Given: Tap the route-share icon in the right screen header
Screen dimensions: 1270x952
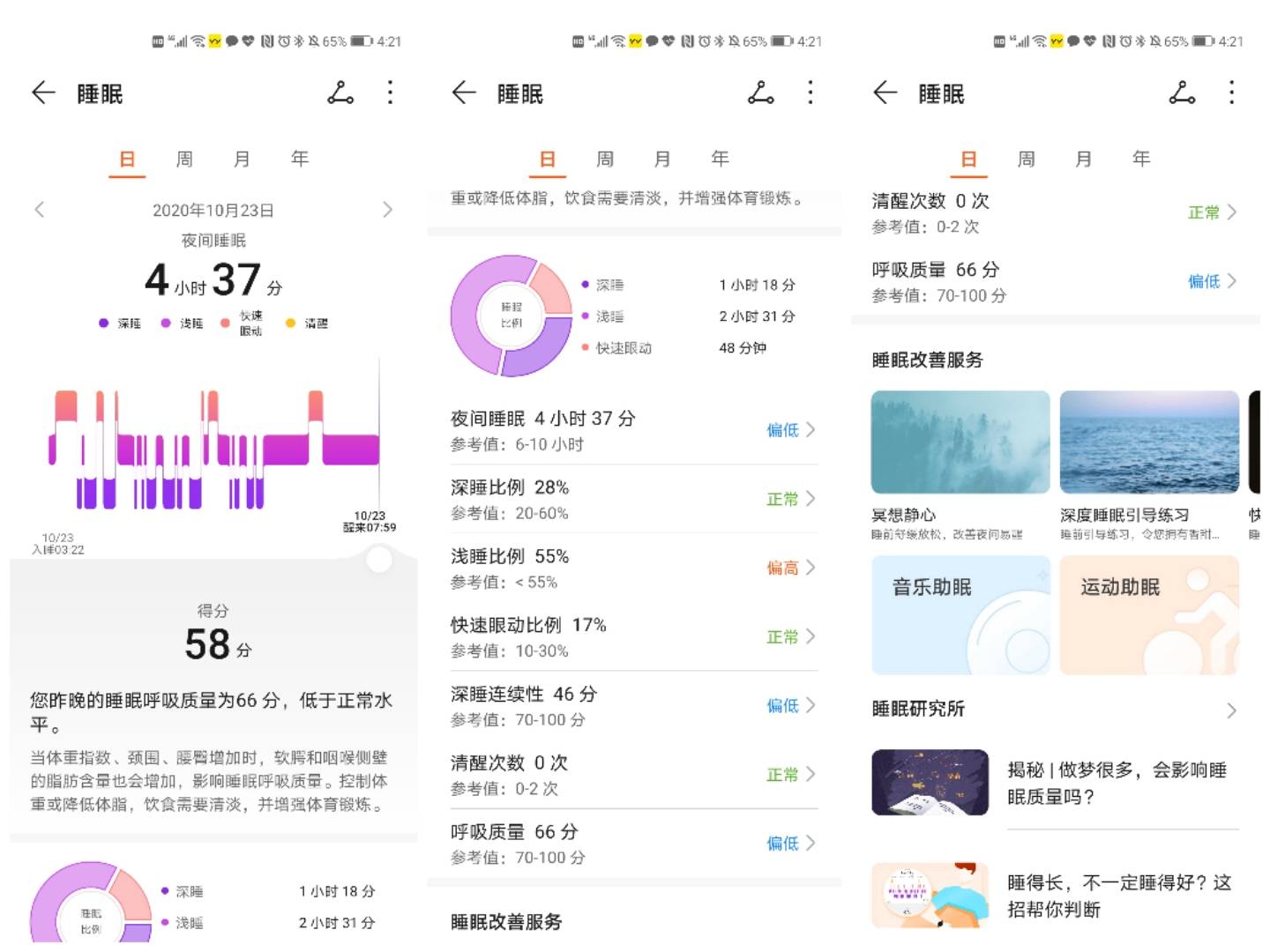Looking at the screenshot, I should point(1182,93).
